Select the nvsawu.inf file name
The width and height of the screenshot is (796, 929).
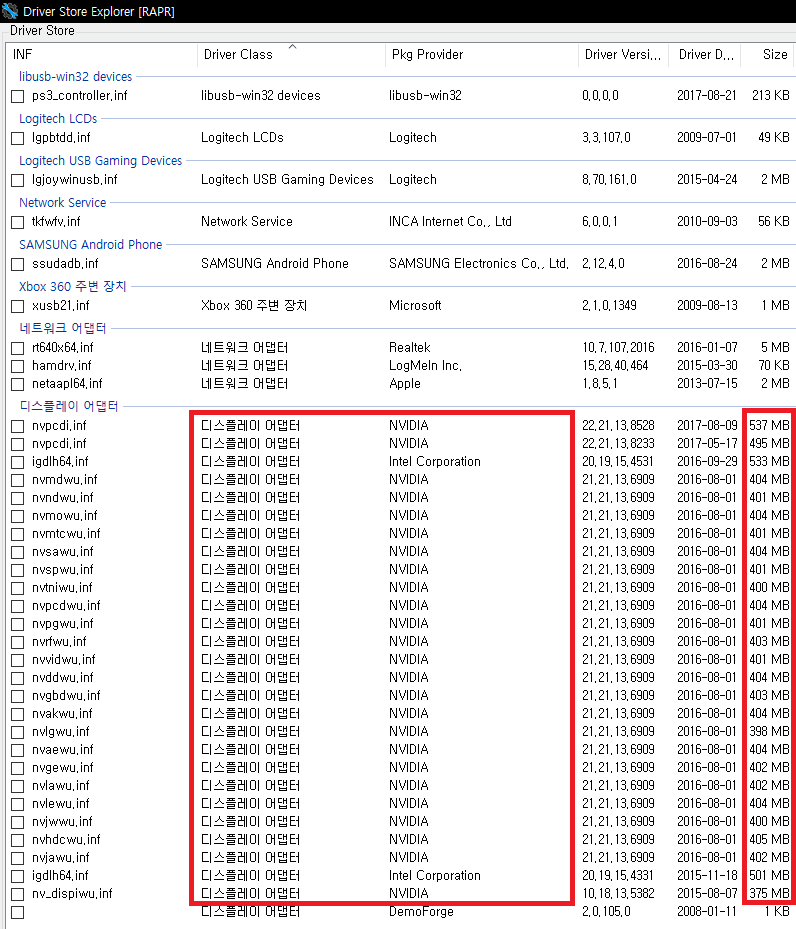tap(62, 552)
